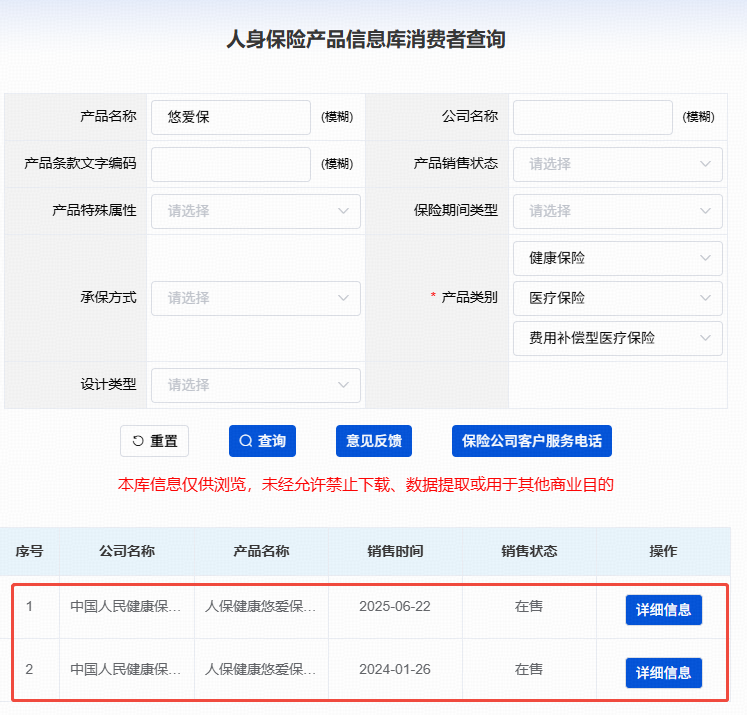Open the 承保方式 dropdown
Screen dimensions: 747x715
point(256,298)
